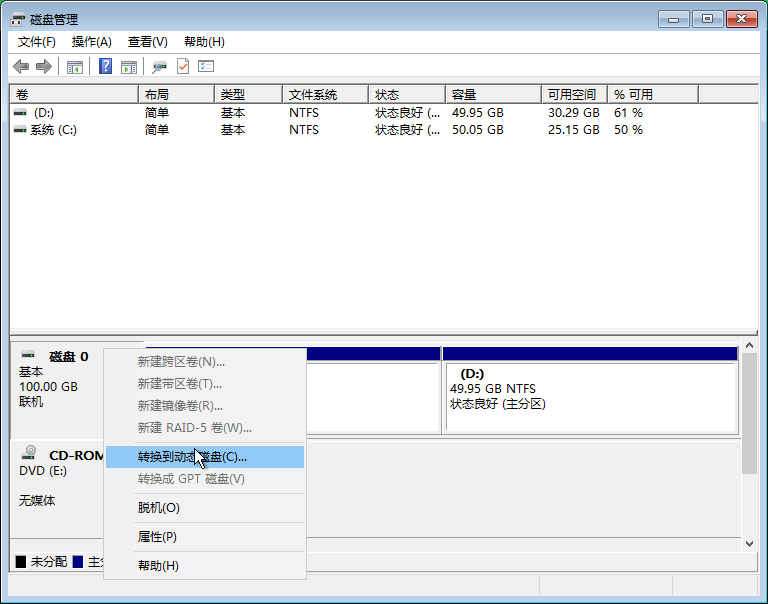Click the show/hide action pane icon
Screen dimensions: 768x604
click(128, 66)
